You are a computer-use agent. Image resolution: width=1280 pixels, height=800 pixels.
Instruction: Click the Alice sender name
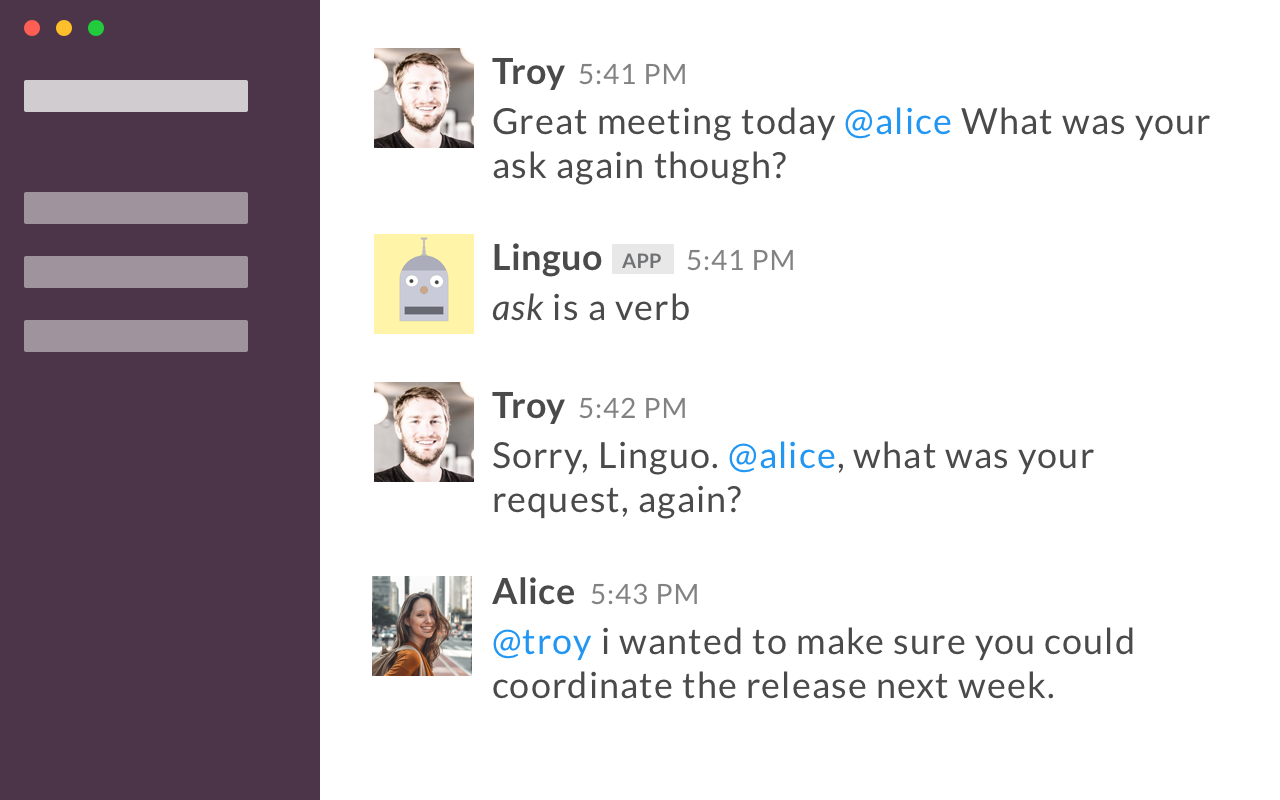533,592
